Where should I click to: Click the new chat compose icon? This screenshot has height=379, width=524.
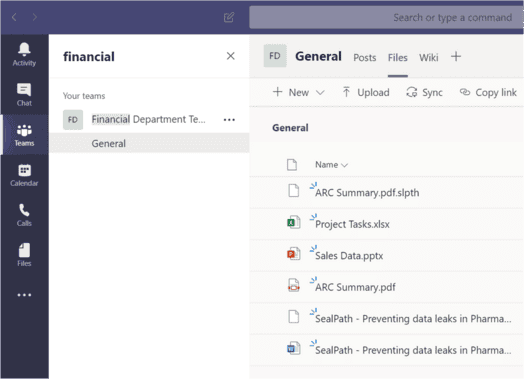[229, 17]
